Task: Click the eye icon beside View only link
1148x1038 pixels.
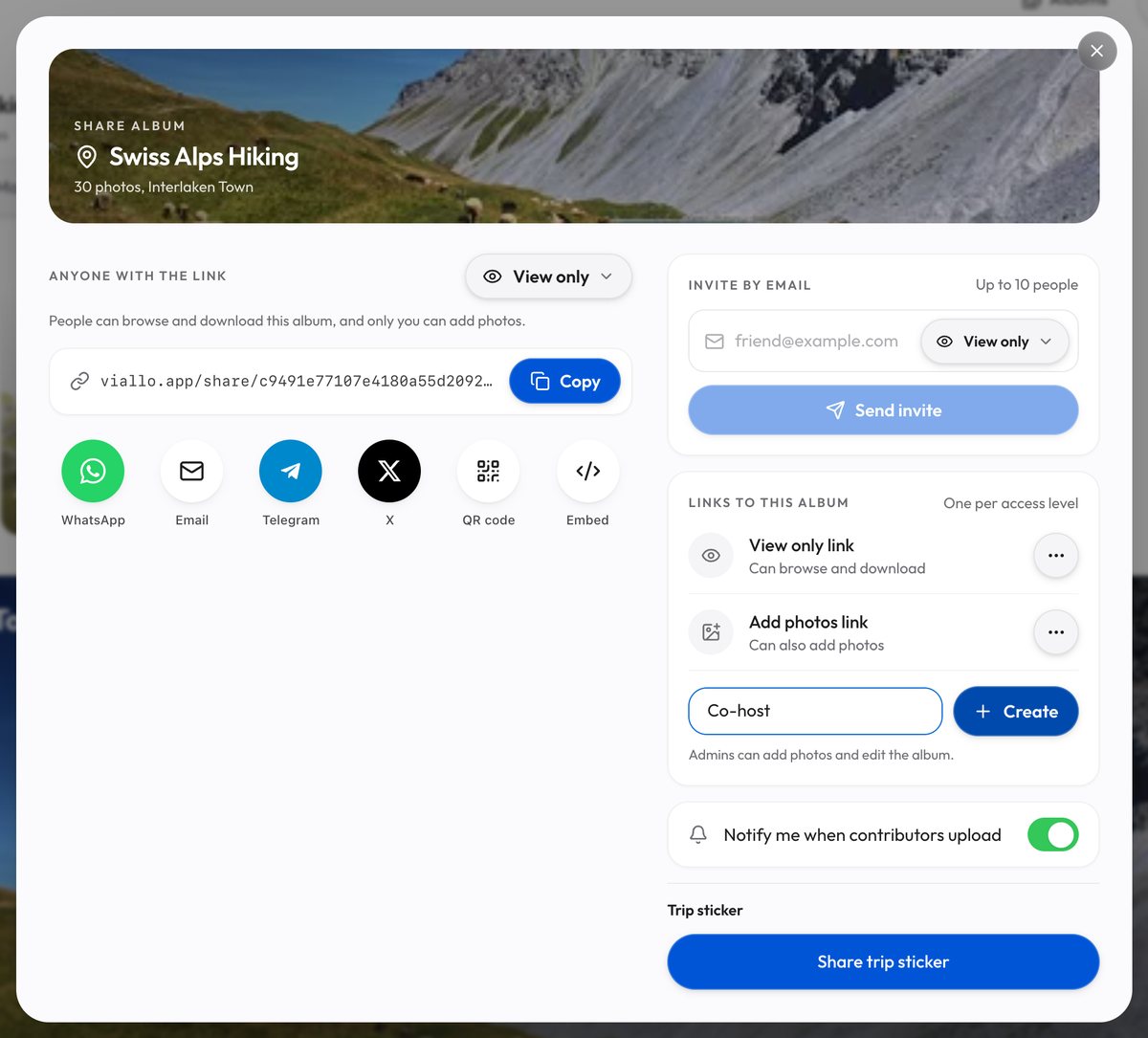Action: [x=711, y=556]
